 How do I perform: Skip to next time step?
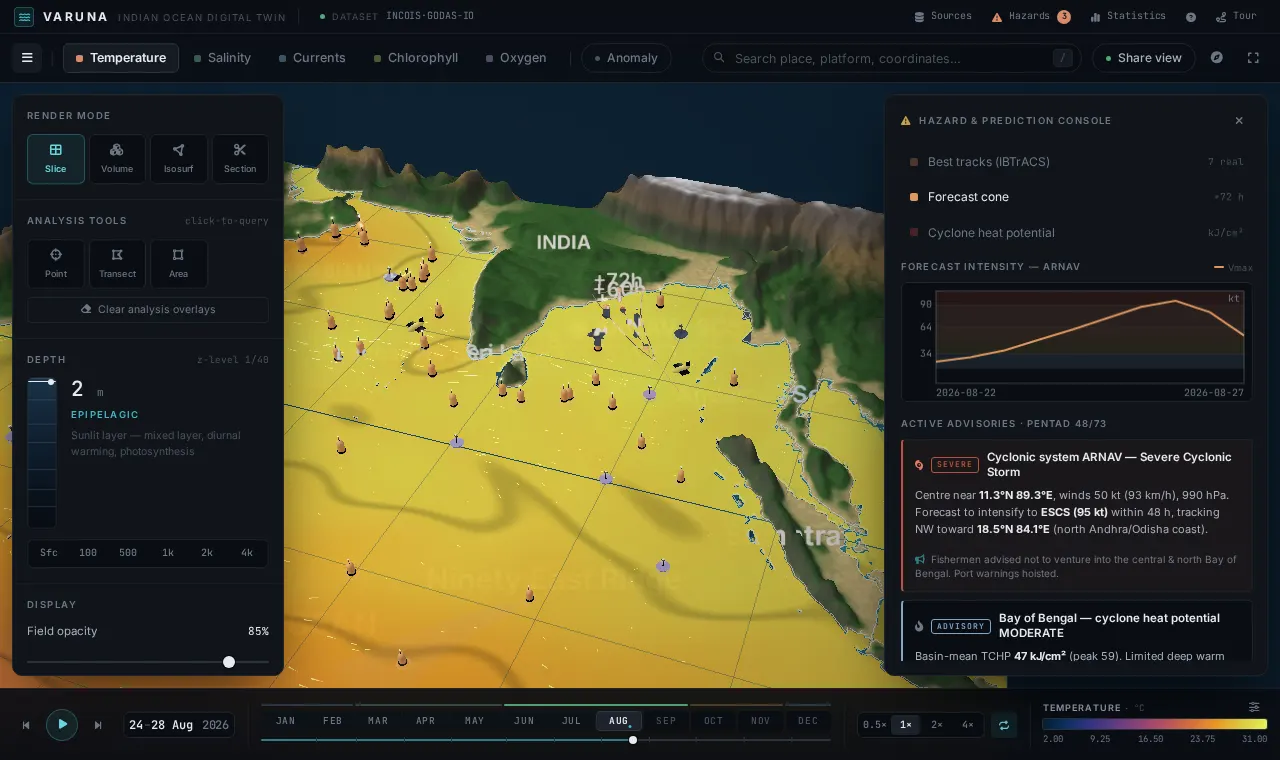coord(98,725)
